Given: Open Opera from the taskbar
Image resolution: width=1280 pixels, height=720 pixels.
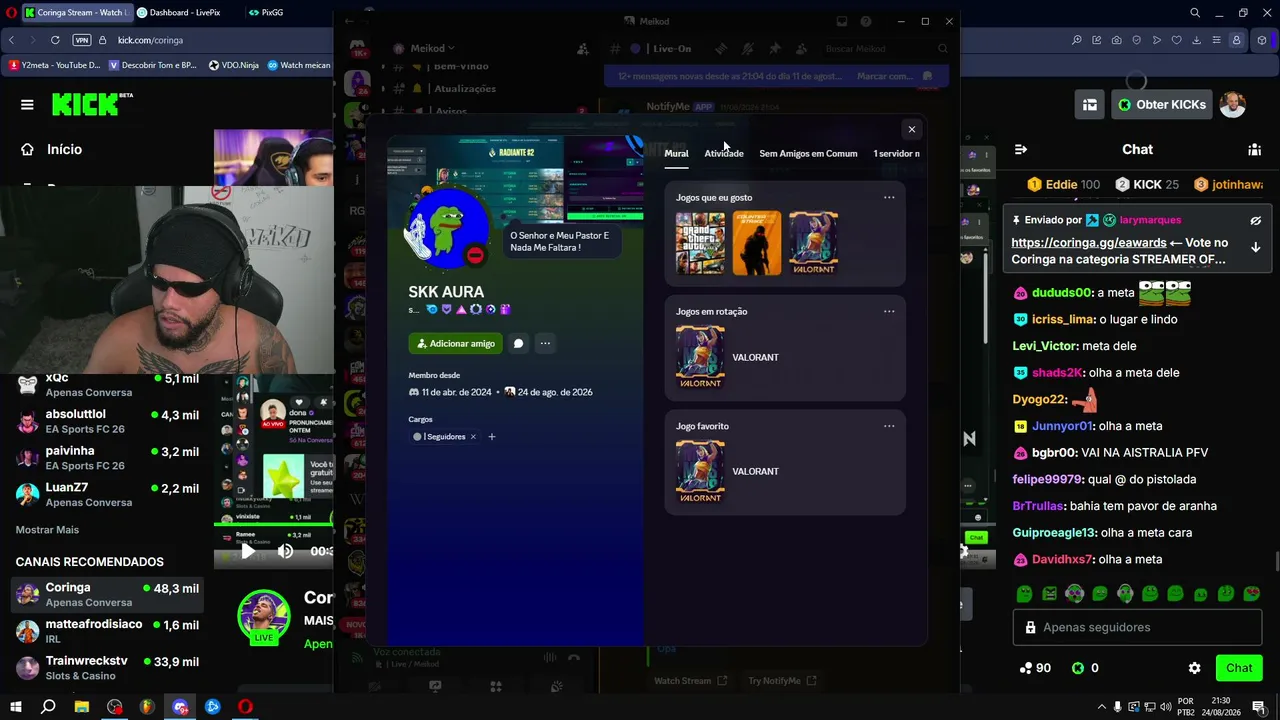Looking at the screenshot, I should coord(245,707).
